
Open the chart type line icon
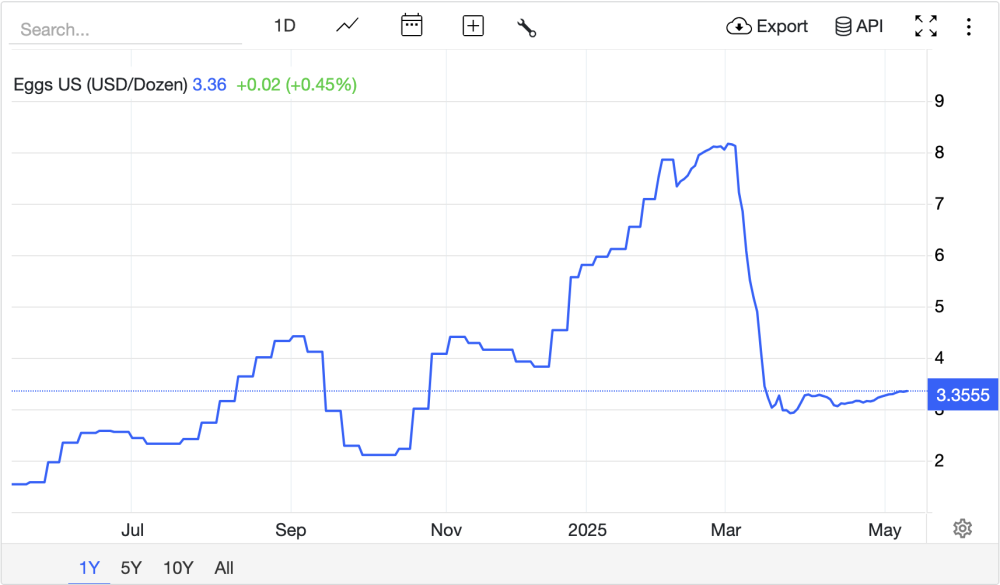pyautogui.click(x=348, y=26)
